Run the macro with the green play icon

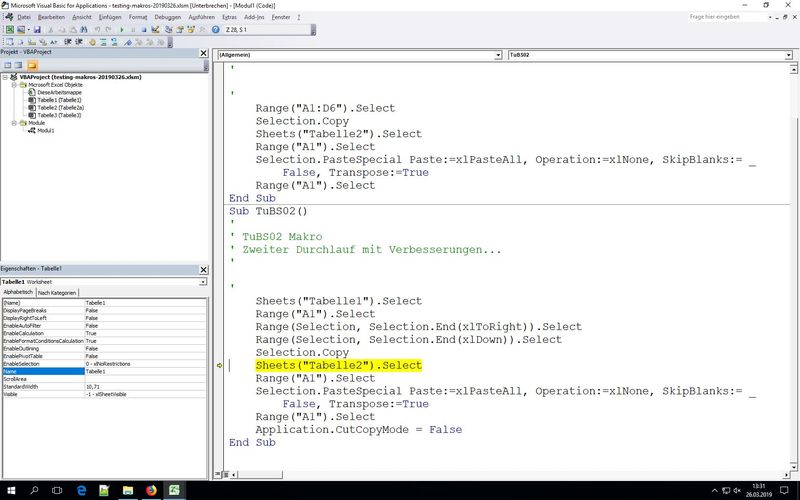122,30
